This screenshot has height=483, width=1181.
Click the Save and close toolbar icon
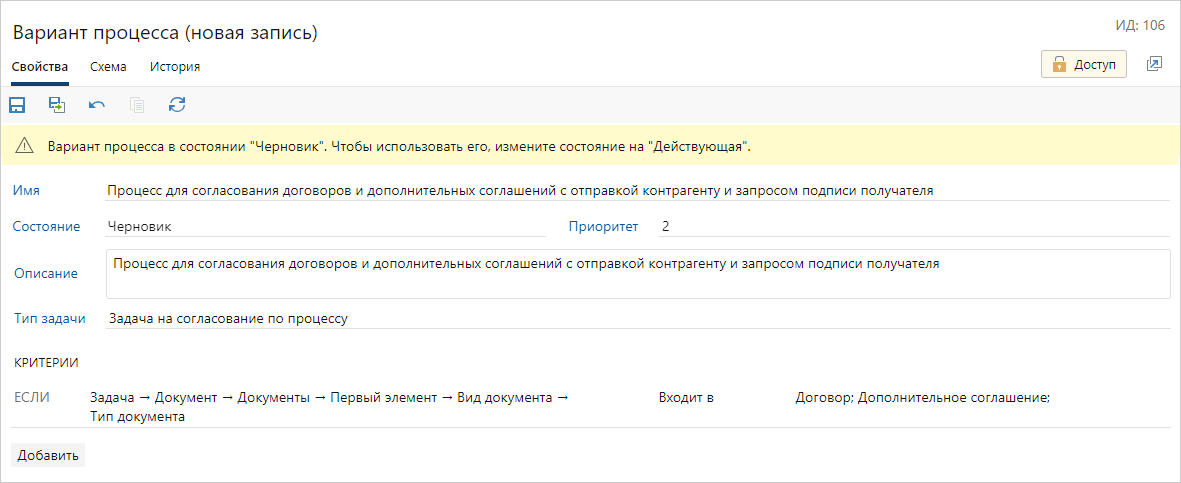coord(56,105)
